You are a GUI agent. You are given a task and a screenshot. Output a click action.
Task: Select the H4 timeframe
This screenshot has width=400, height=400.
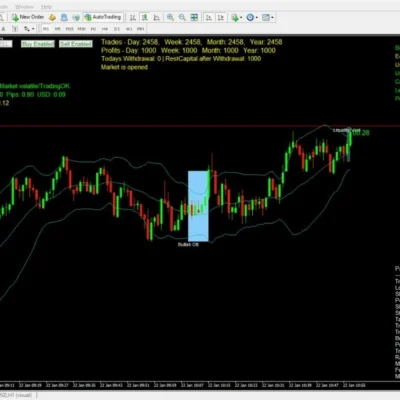[105, 29]
